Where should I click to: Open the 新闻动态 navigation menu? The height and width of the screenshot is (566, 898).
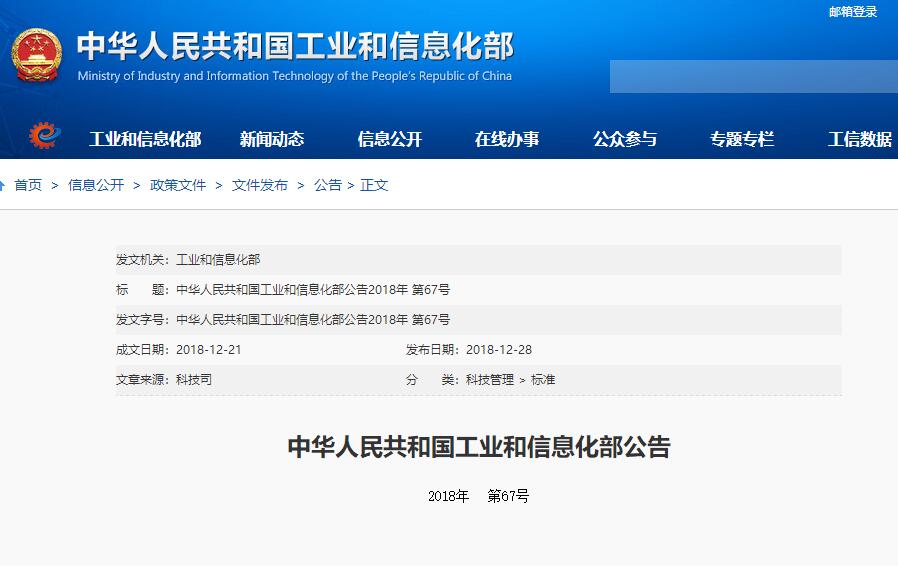point(271,139)
